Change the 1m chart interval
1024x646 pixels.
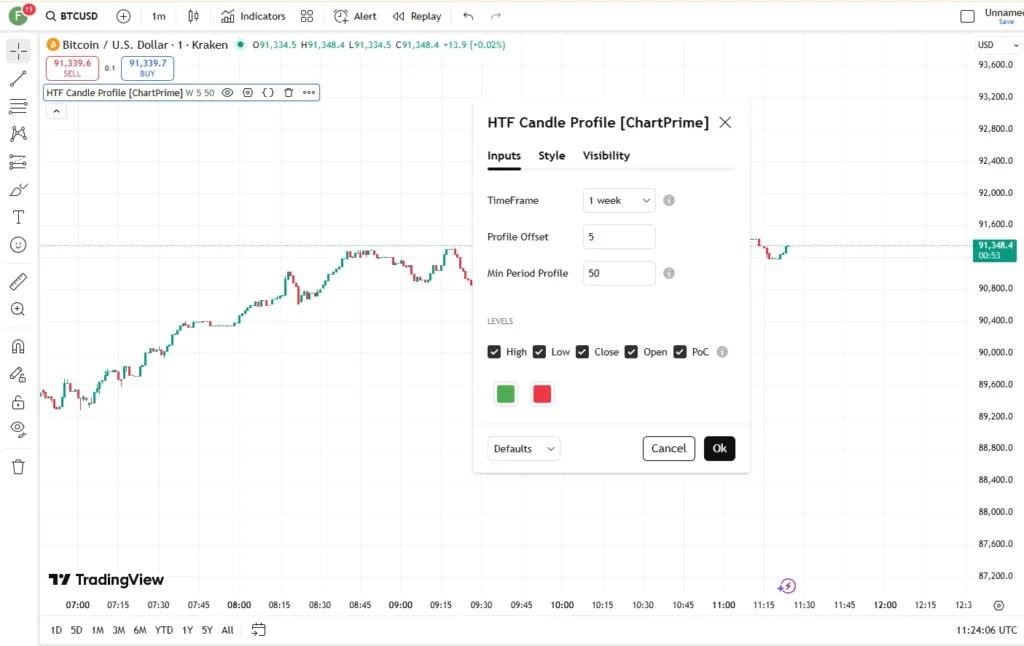coord(159,16)
